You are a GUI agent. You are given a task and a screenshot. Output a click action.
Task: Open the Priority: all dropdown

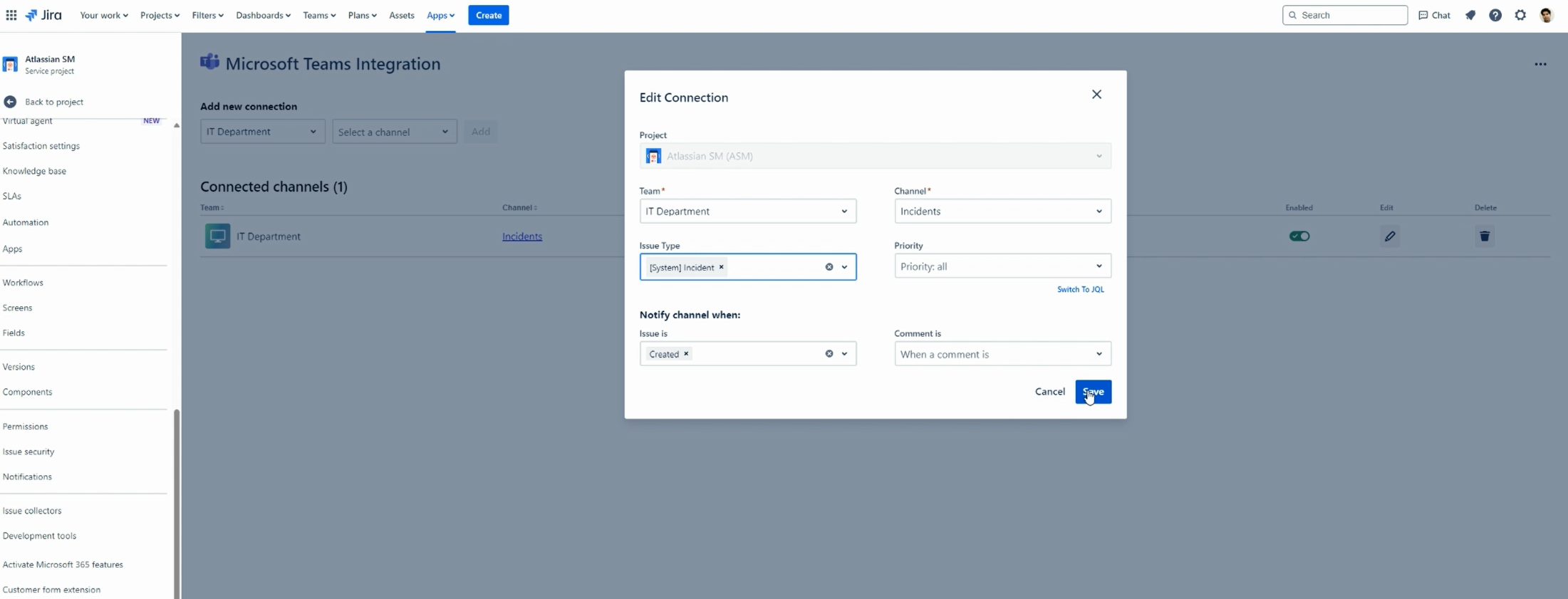[x=1002, y=266]
